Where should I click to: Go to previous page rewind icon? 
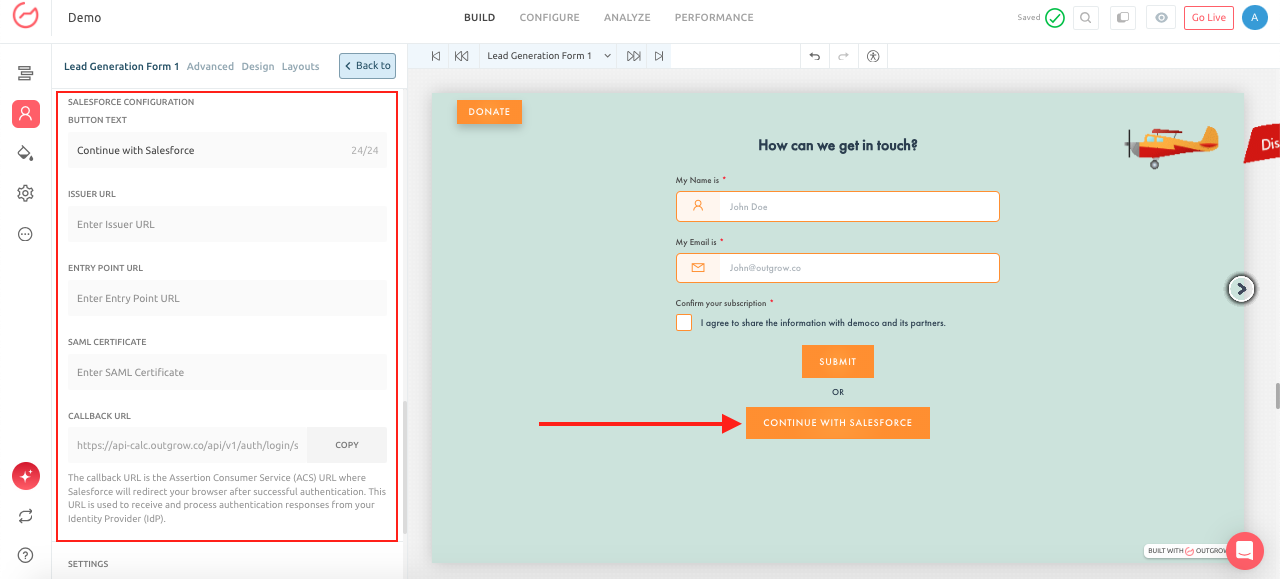tap(461, 56)
